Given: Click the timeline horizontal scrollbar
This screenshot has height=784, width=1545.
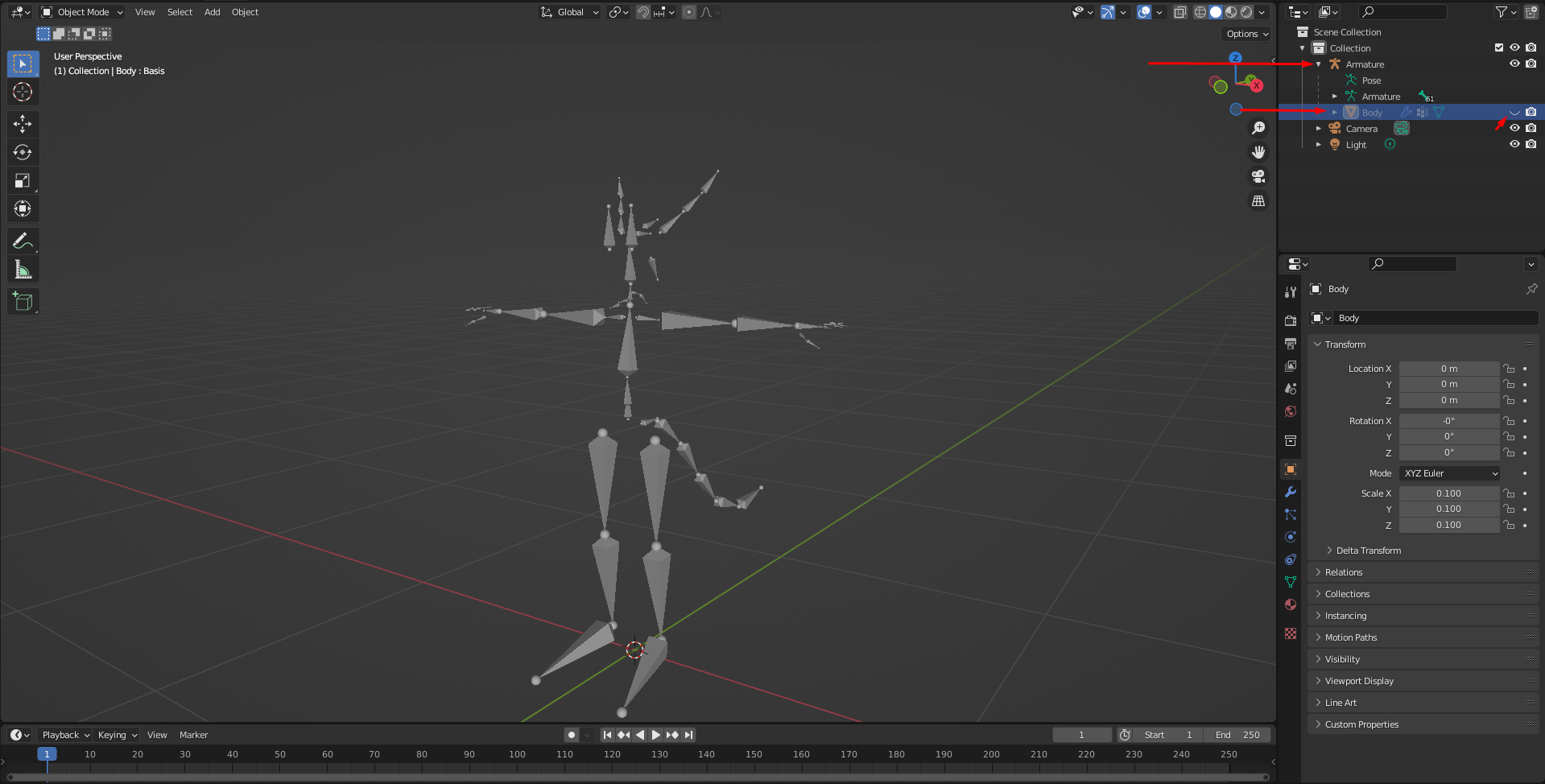Looking at the screenshot, I should [x=638, y=777].
